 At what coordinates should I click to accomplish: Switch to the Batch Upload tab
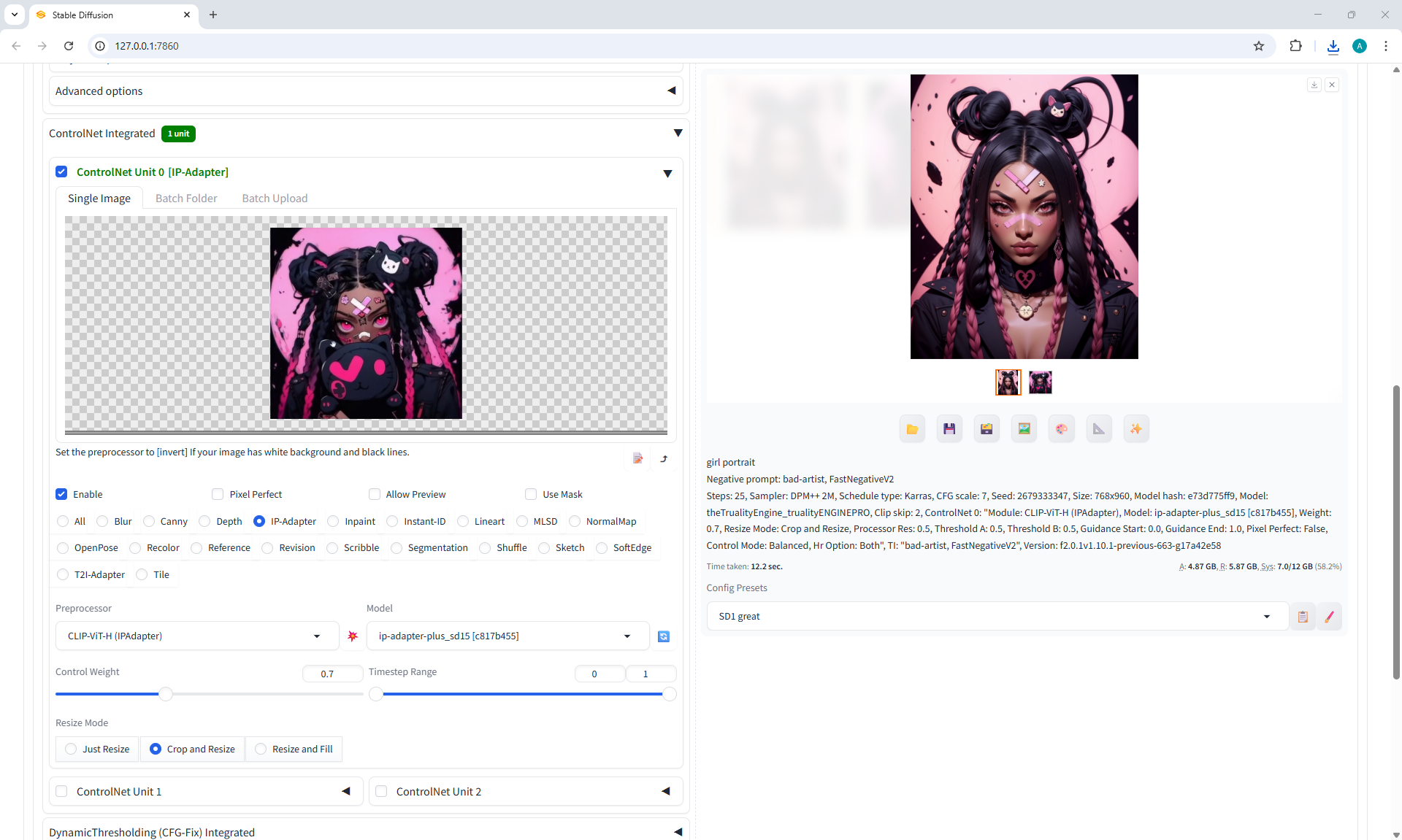[275, 199]
